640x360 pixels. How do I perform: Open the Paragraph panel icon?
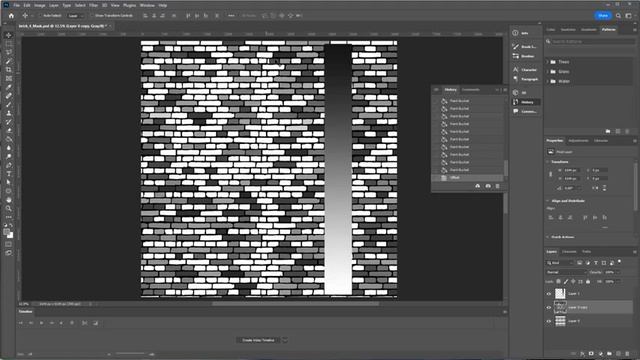point(515,79)
